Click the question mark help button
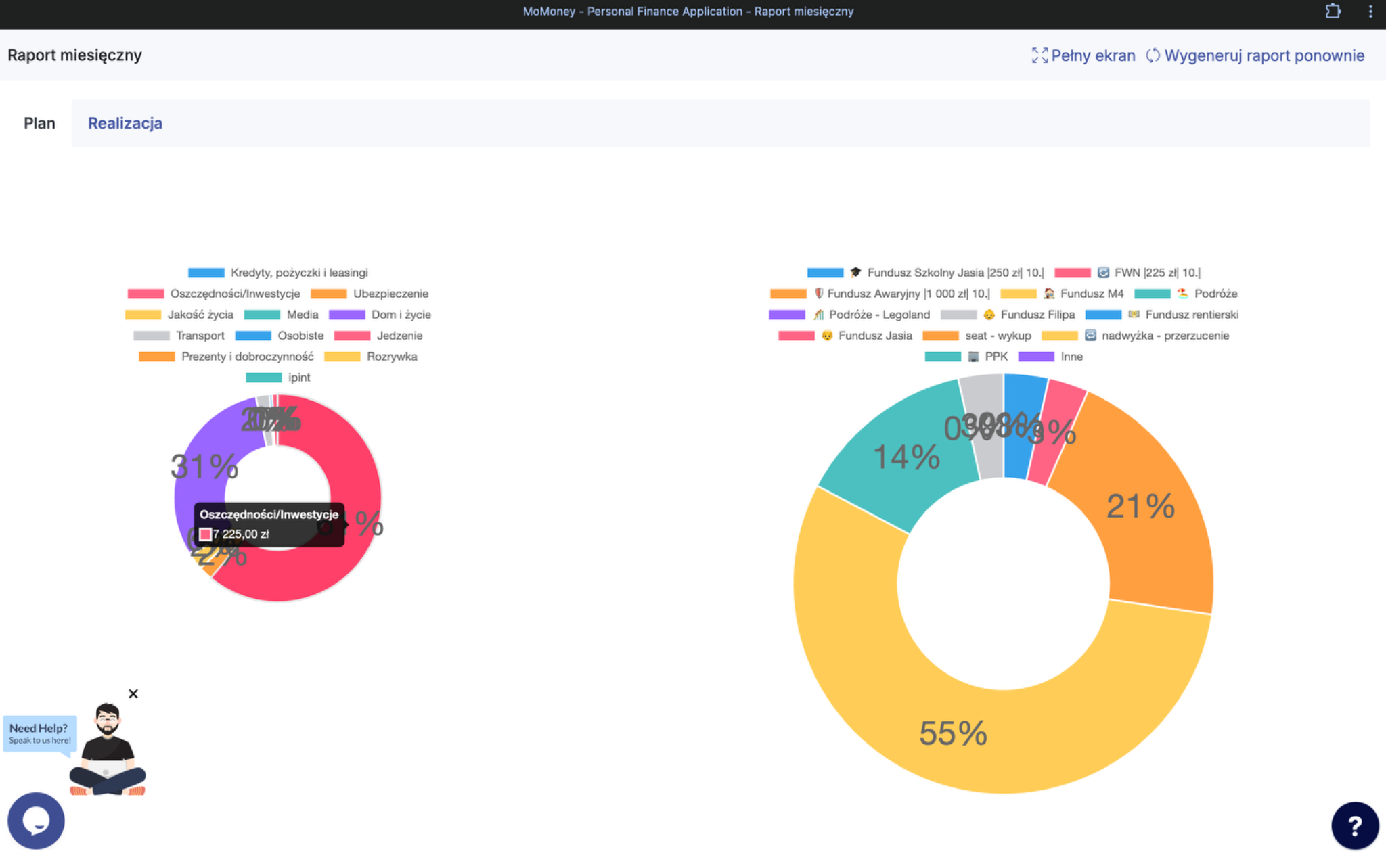Image resolution: width=1386 pixels, height=868 pixels. point(1355,825)
